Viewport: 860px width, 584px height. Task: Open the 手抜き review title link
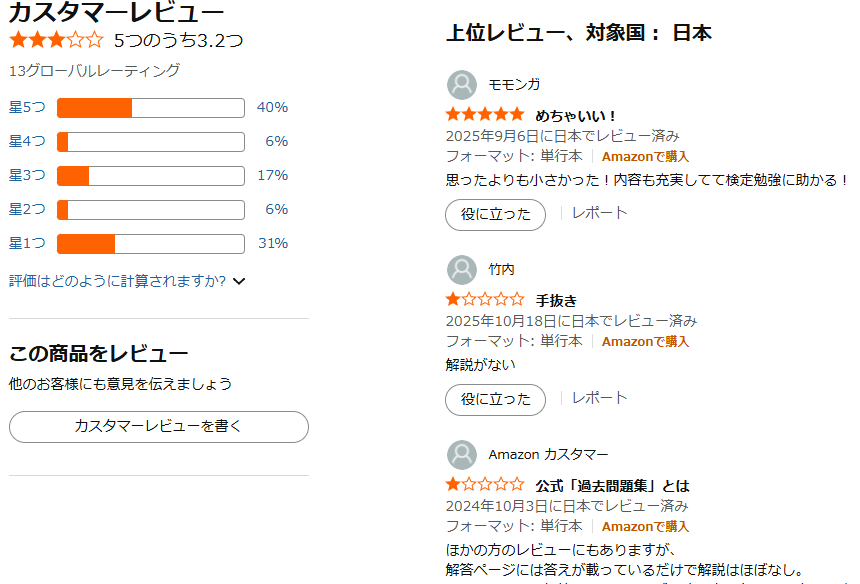point(556,301)
